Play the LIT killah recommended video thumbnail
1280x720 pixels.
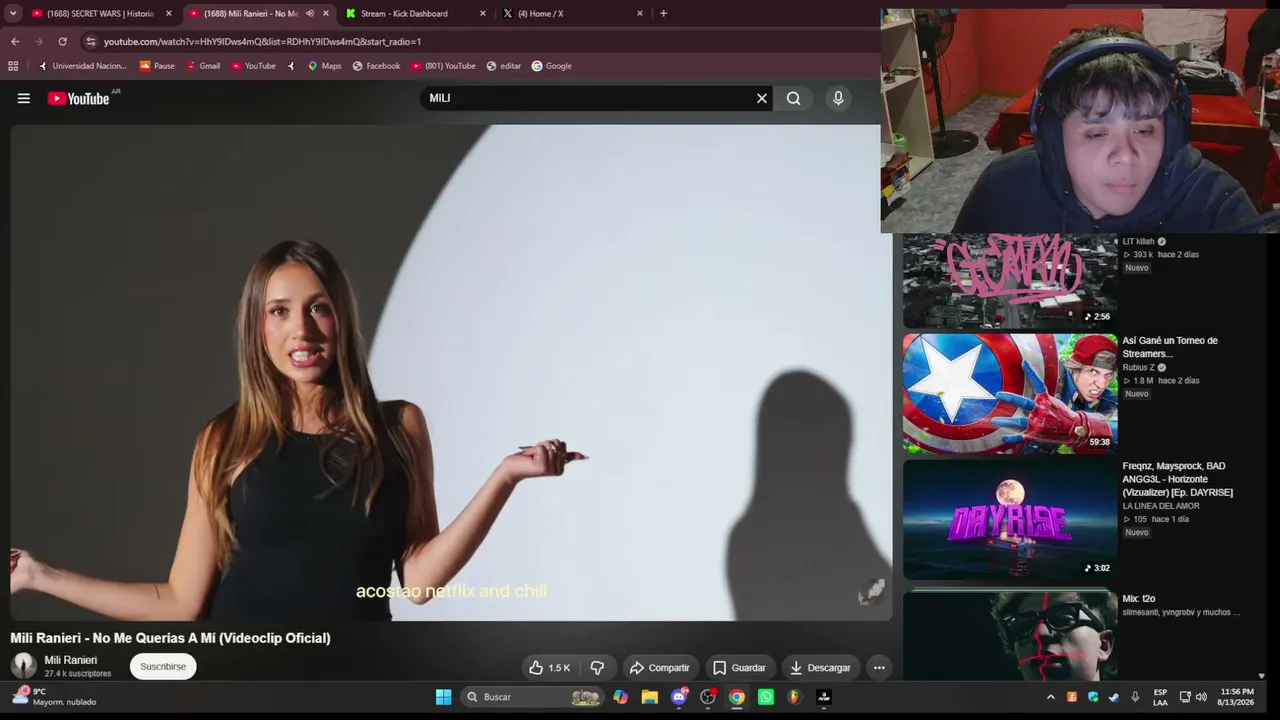point(1010,281)
